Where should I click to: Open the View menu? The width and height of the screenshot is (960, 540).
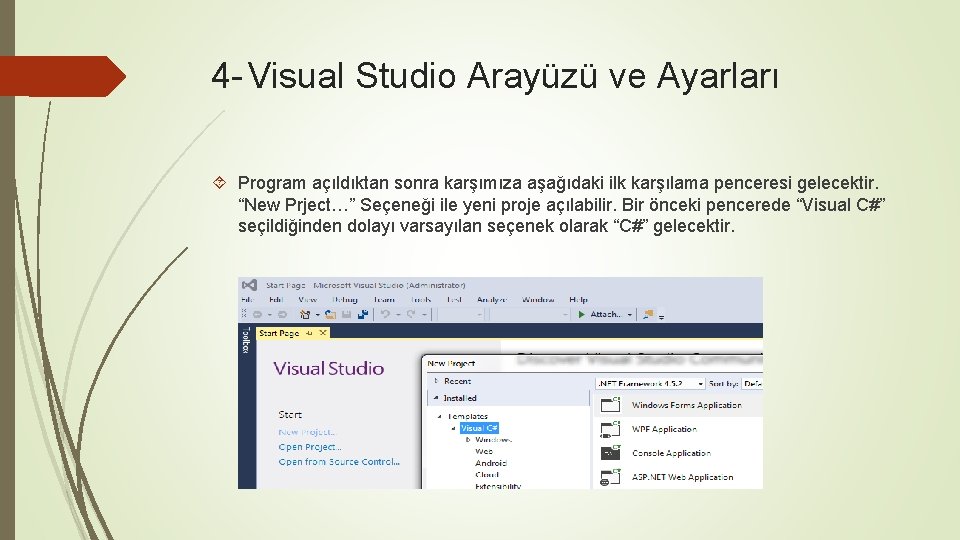click(x=307, y=299)
